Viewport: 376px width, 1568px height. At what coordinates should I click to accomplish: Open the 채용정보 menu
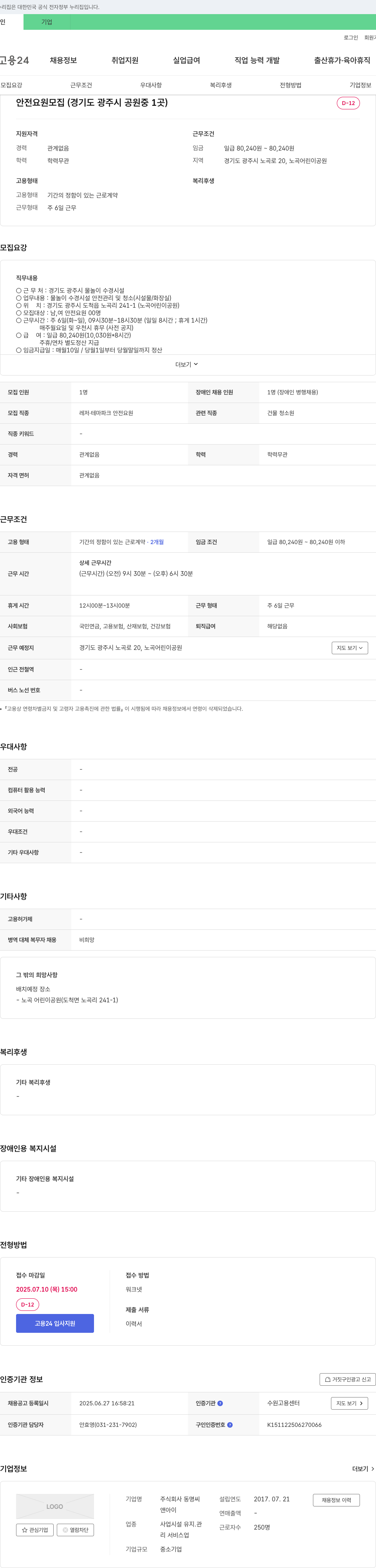click(63, 60)
